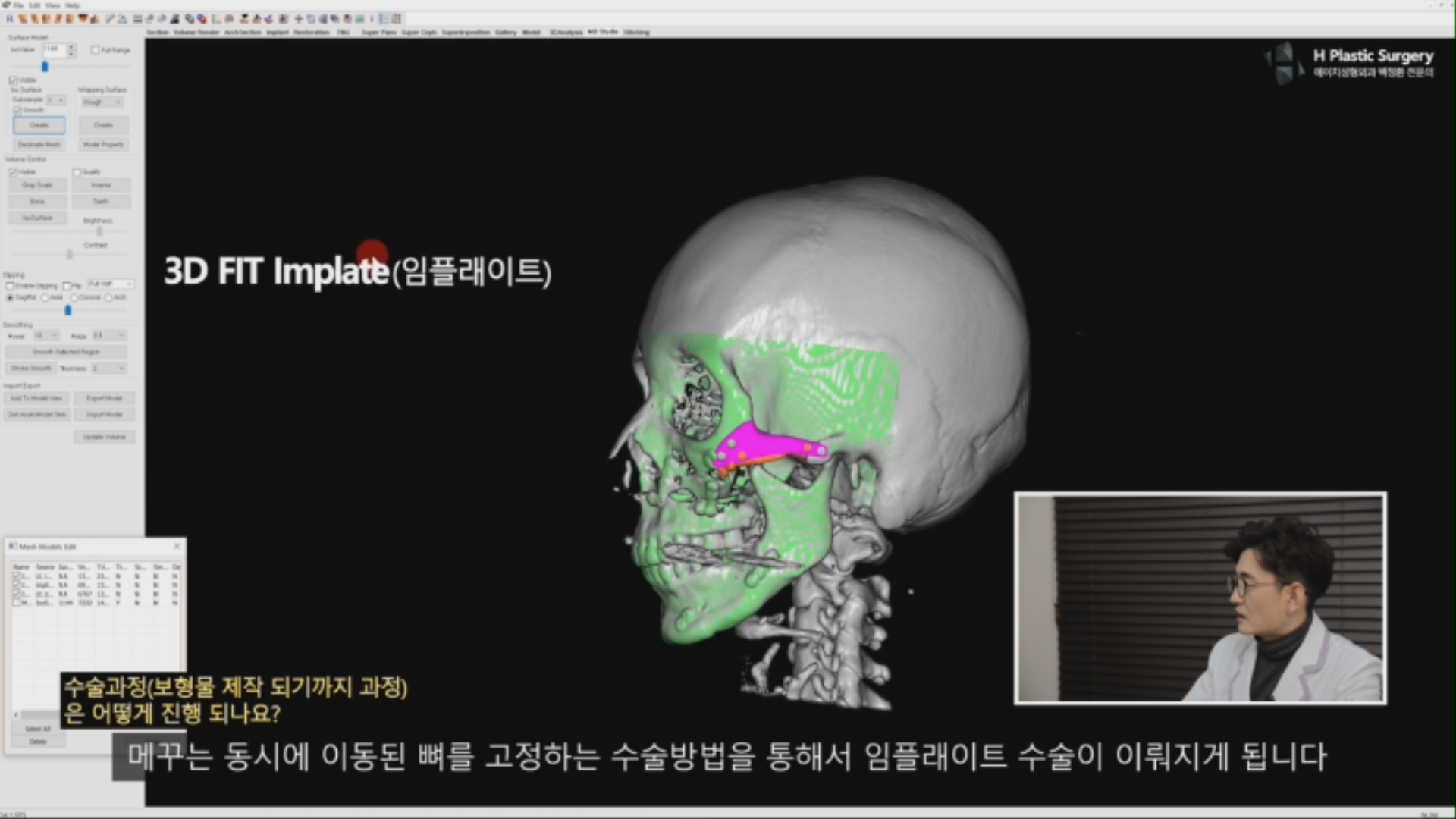Toggle the Flip checkbox

(67, 286)
